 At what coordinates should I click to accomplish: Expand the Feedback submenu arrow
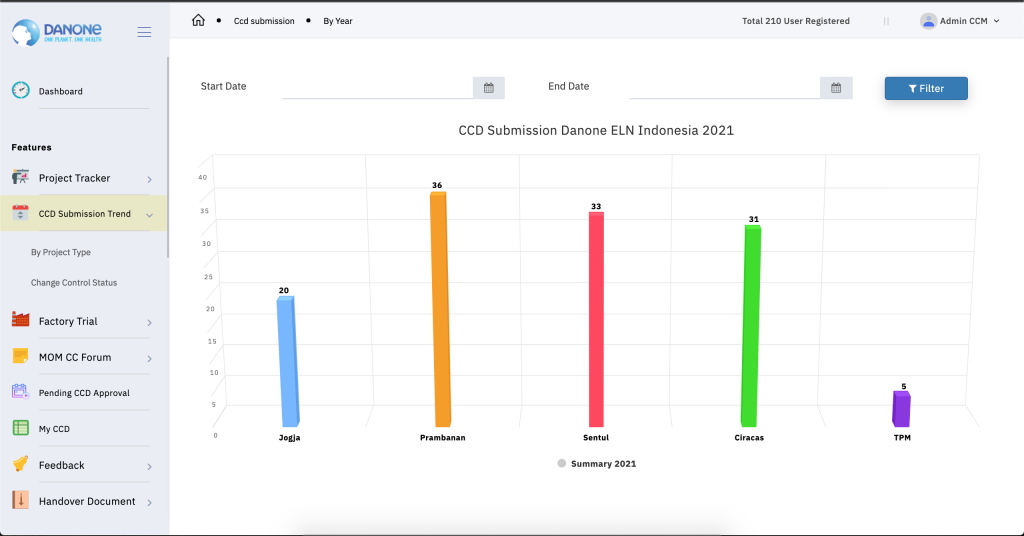[x=150, y=466]
